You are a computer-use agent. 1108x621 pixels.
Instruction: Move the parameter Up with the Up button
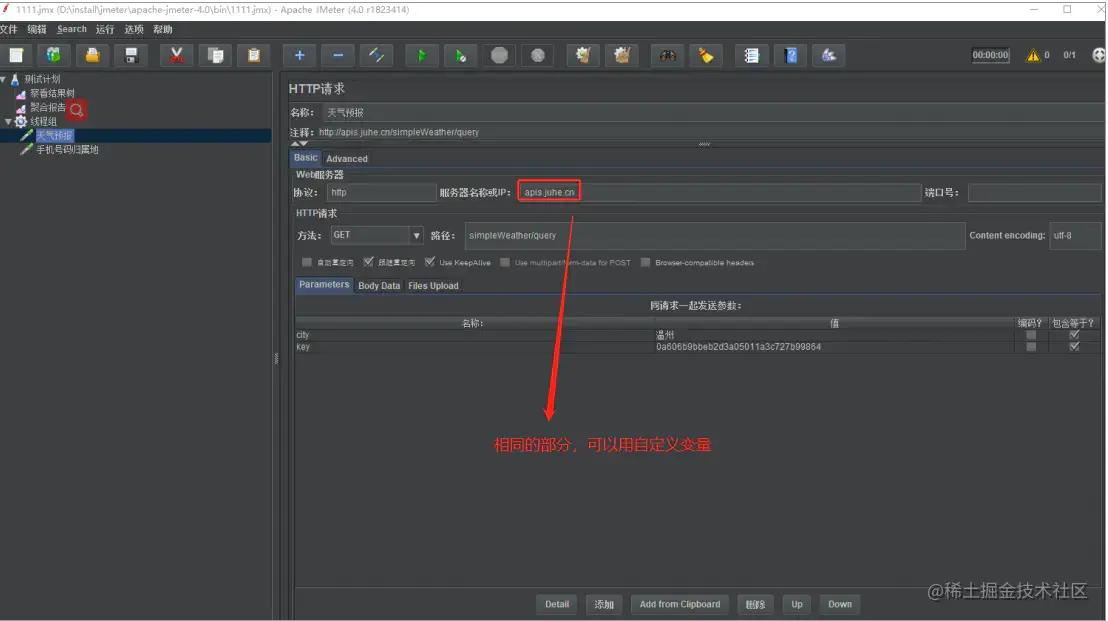pos(796,604)
